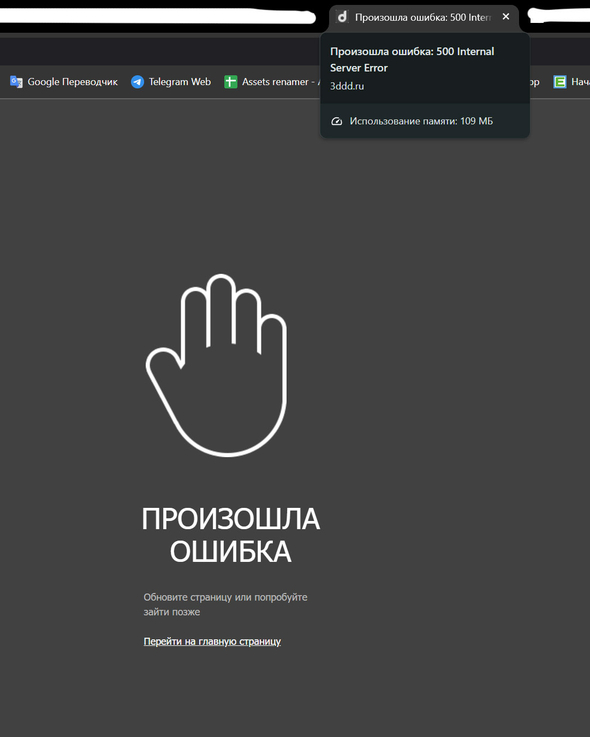Click the green E bookmark icon
Screen dimensions: 590x737
[559, 82]
